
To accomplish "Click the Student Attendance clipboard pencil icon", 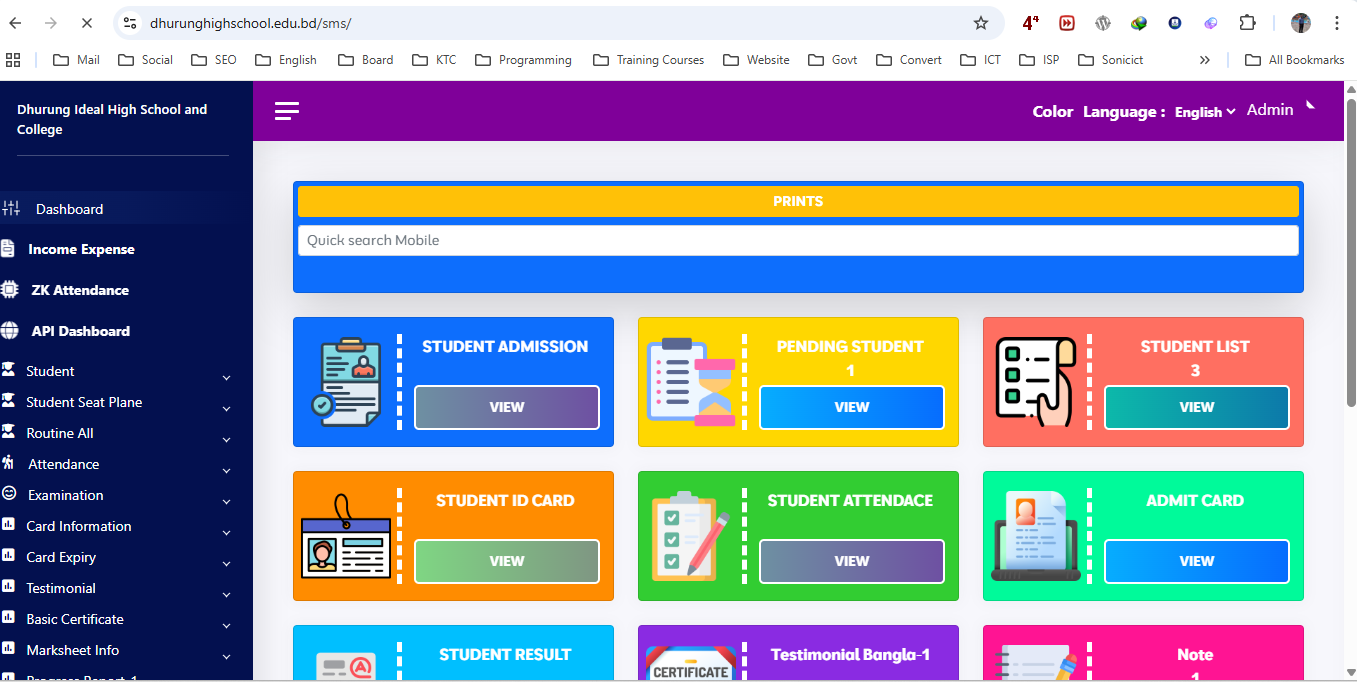I will 690,536.
